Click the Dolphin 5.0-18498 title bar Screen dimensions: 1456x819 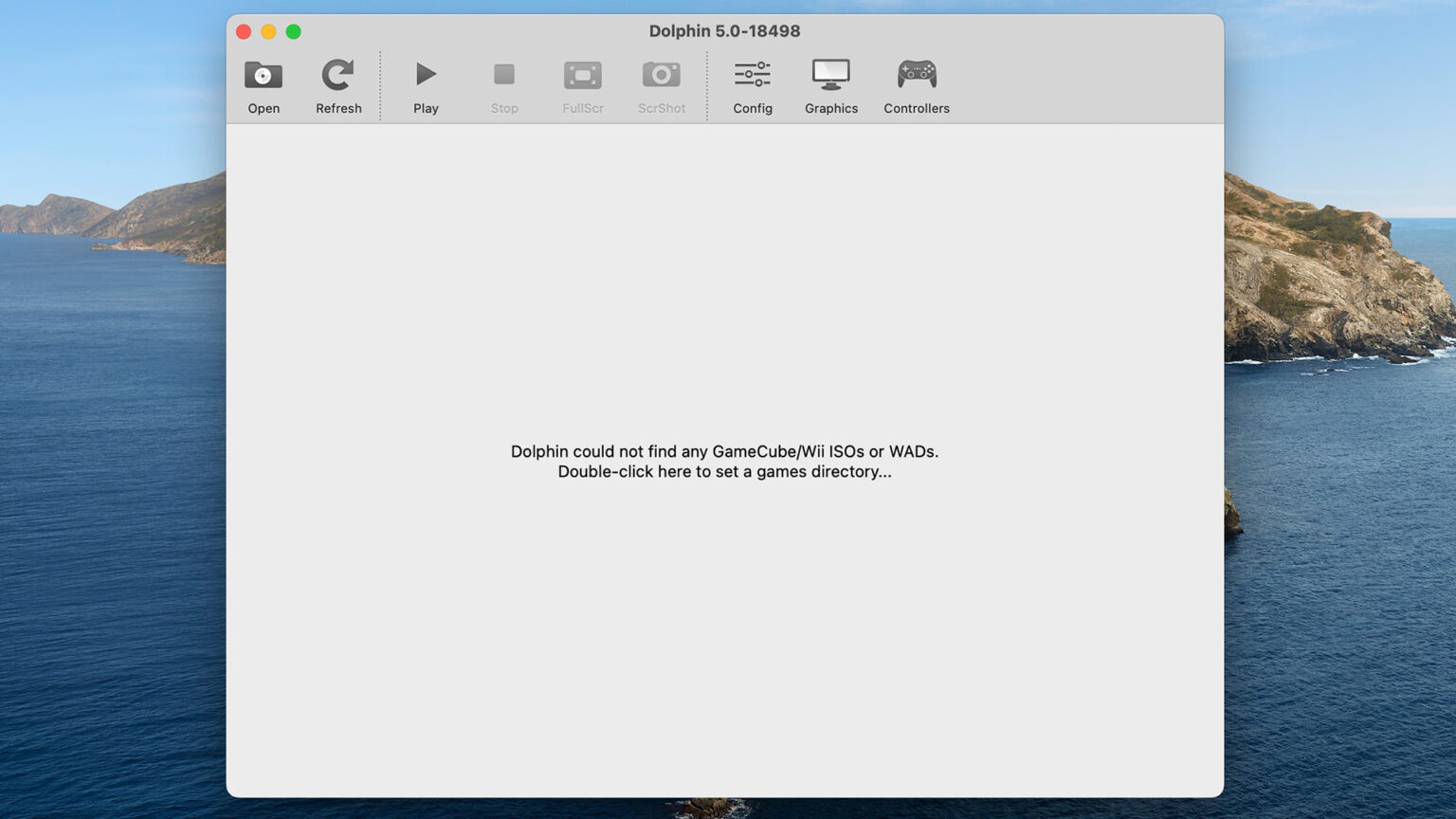coord(724,30)
